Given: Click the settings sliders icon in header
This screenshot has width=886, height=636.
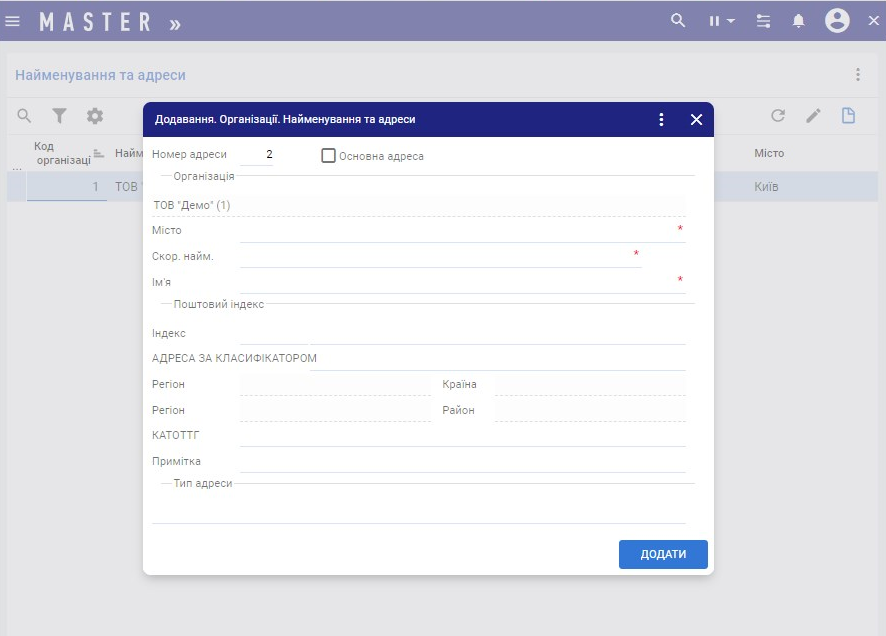Looking at the screenshot, I should (x=764, y=21).
